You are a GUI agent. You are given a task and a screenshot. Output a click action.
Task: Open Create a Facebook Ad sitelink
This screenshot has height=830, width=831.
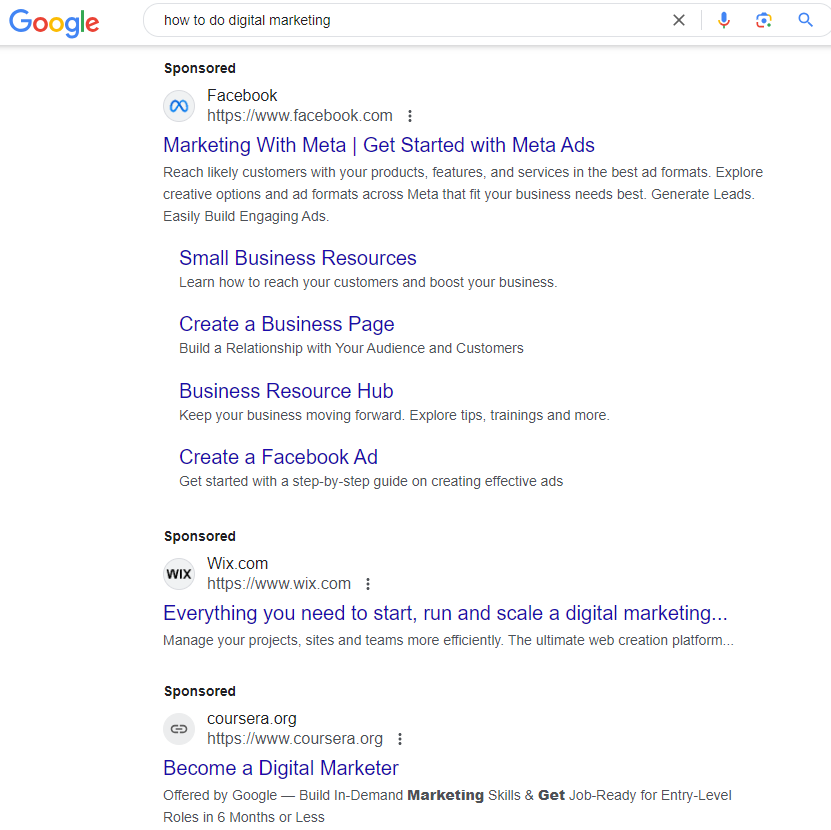pyautogui.click(x=278, y=457)
